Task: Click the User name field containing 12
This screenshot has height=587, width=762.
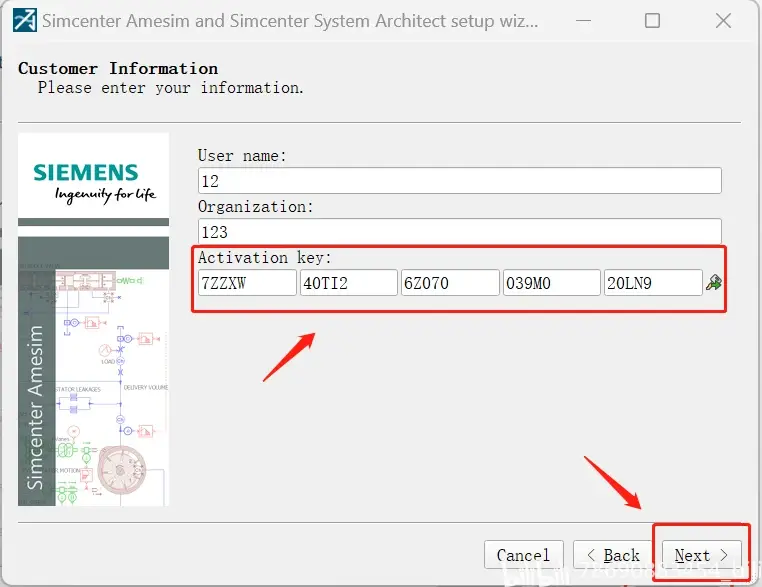Action: click(x=460, y=181)
